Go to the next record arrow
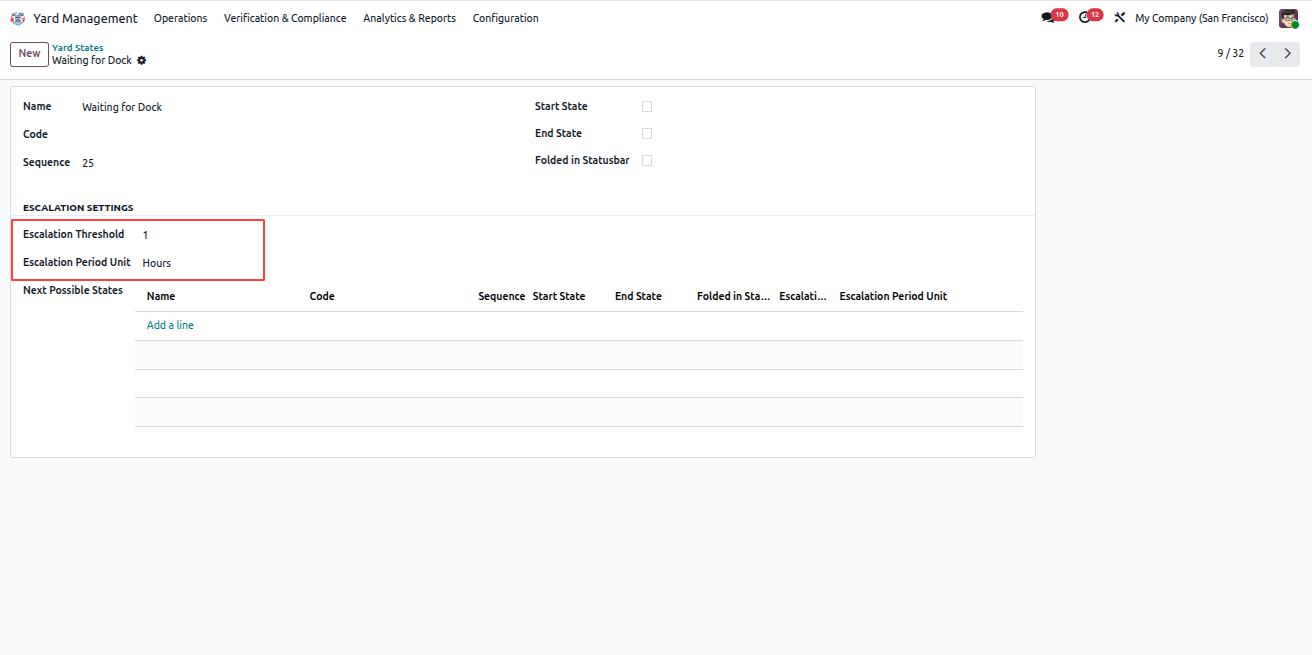The image size is (1312, 655). (1288, 54)
